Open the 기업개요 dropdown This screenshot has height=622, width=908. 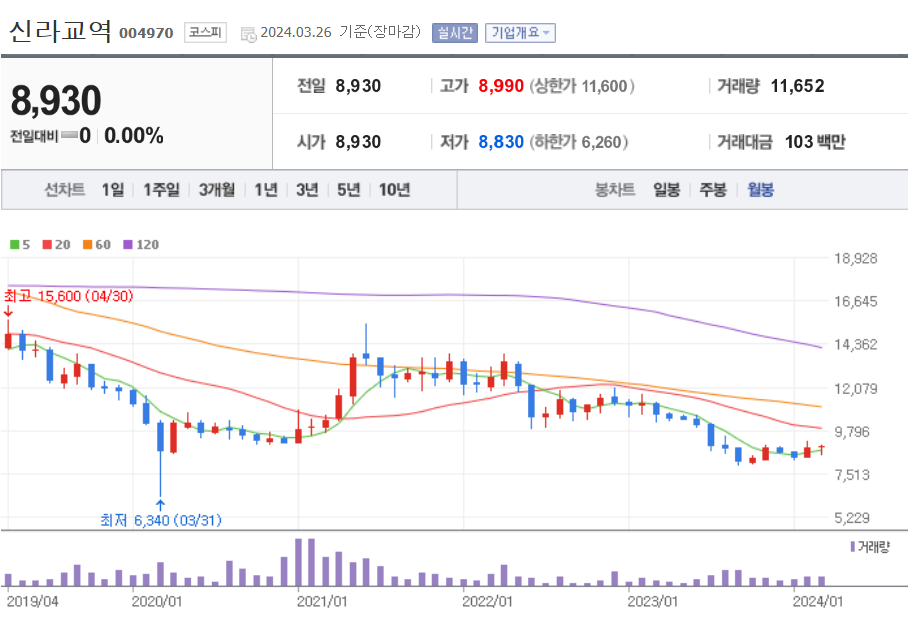click(x=520, y=32)
